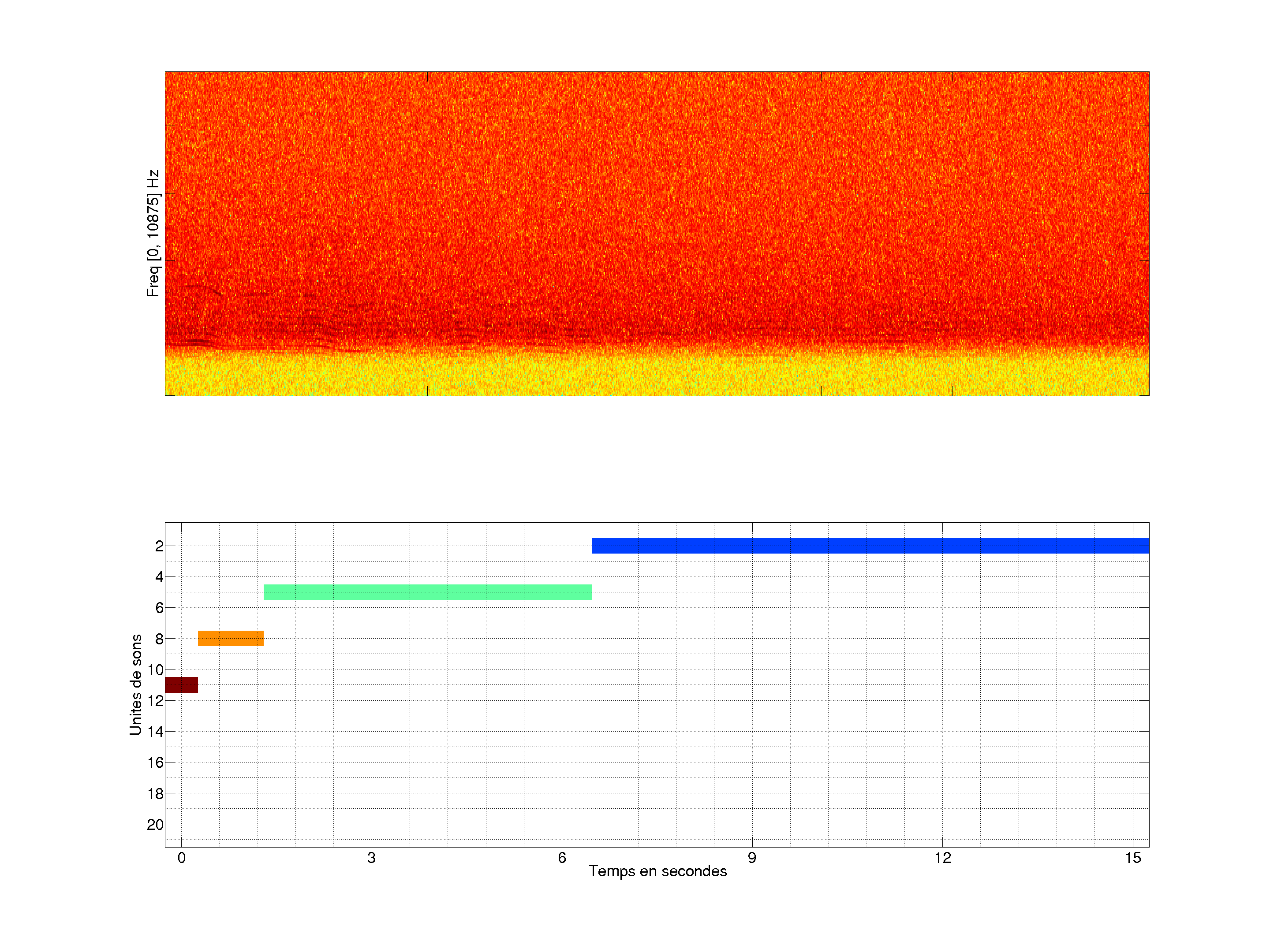Click the x-axis tick label 0

pyautogui.click(x=181, y=858)
